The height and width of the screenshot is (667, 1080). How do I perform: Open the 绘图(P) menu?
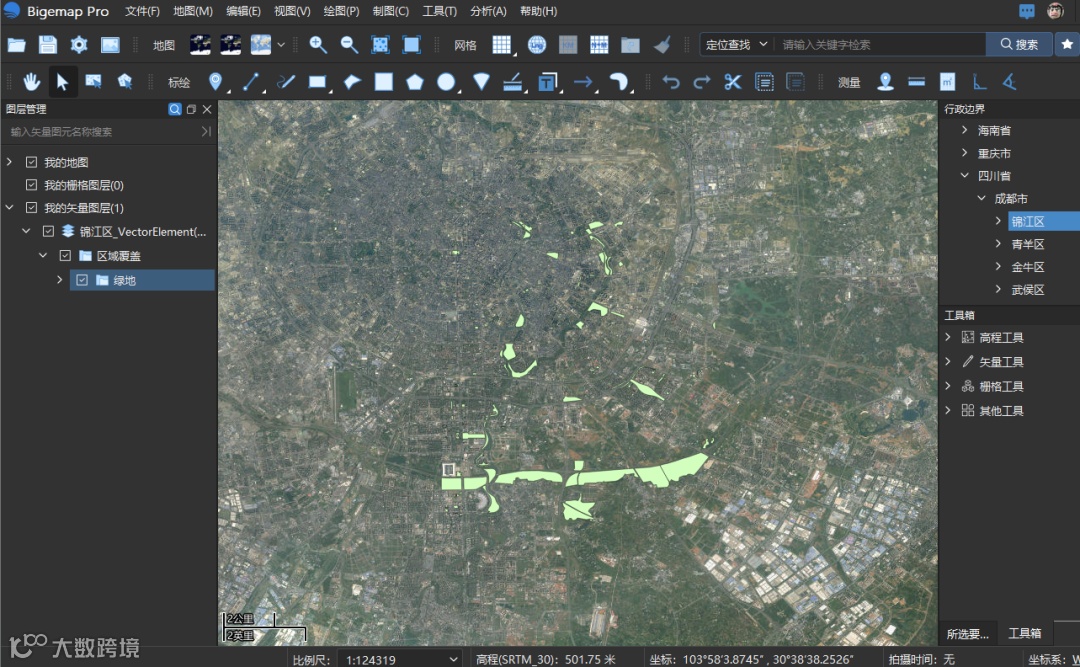tap(341, 11)
